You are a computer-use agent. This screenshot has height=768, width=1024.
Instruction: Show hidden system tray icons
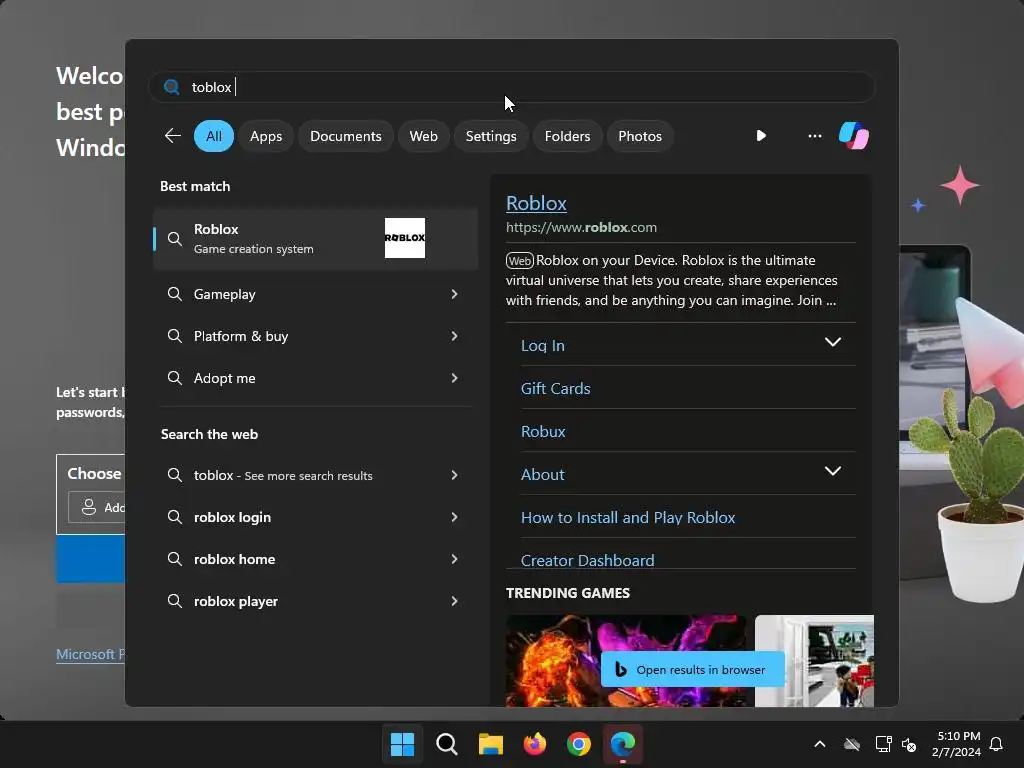820,744
